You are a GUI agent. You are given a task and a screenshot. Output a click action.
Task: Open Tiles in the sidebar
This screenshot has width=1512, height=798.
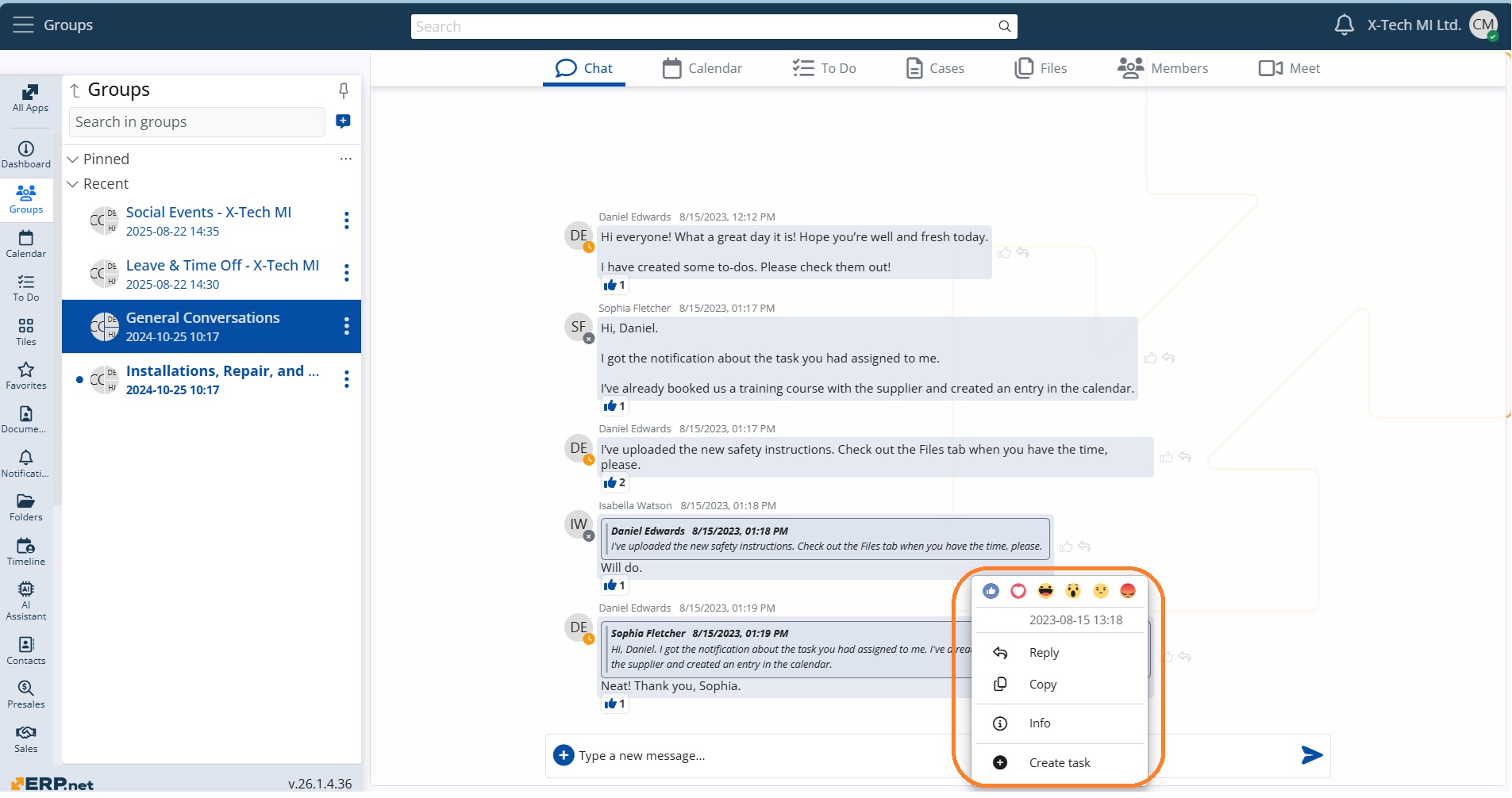point(26,332)
